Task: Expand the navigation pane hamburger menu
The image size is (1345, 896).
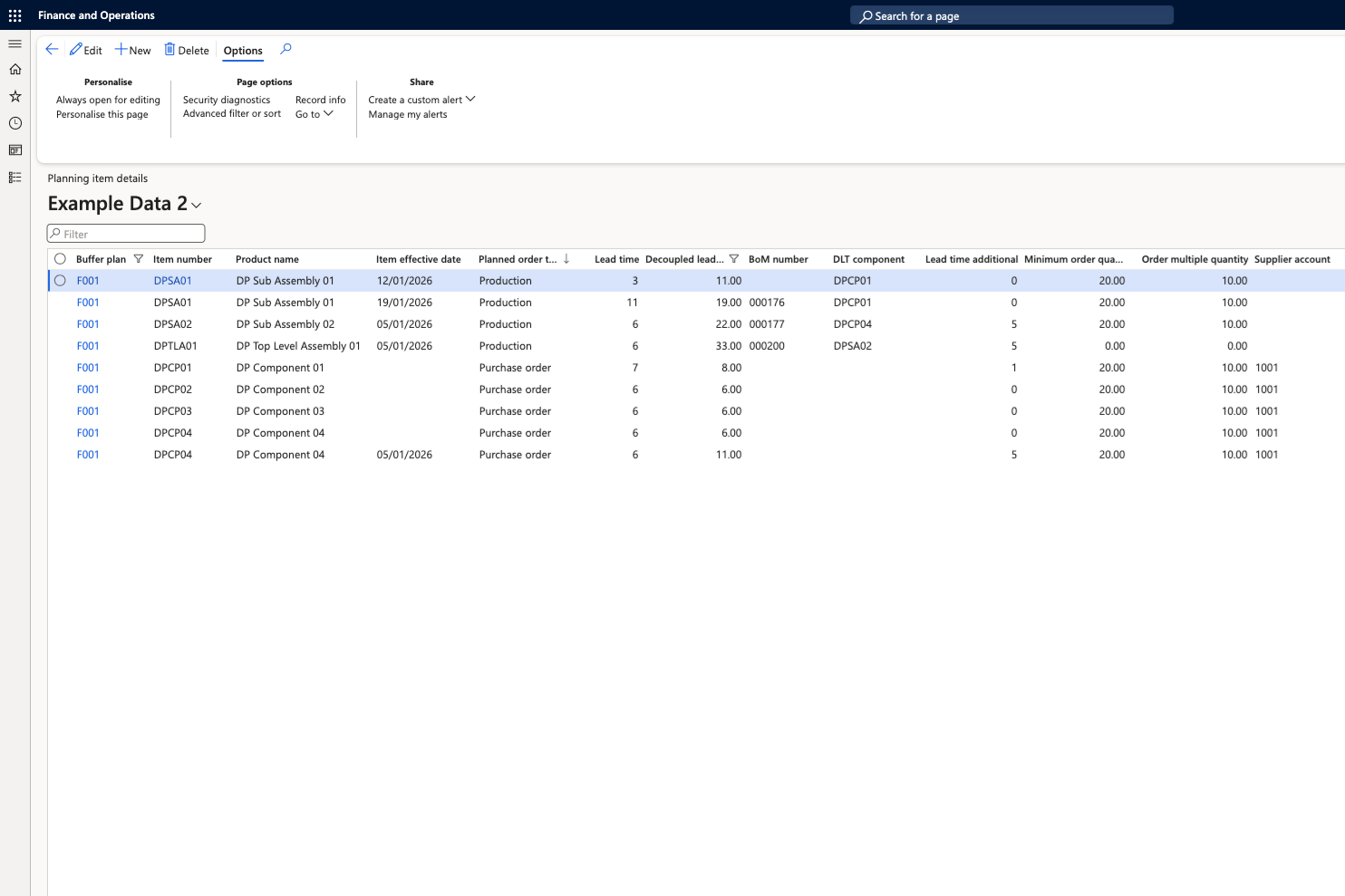Action: (15, 43)
